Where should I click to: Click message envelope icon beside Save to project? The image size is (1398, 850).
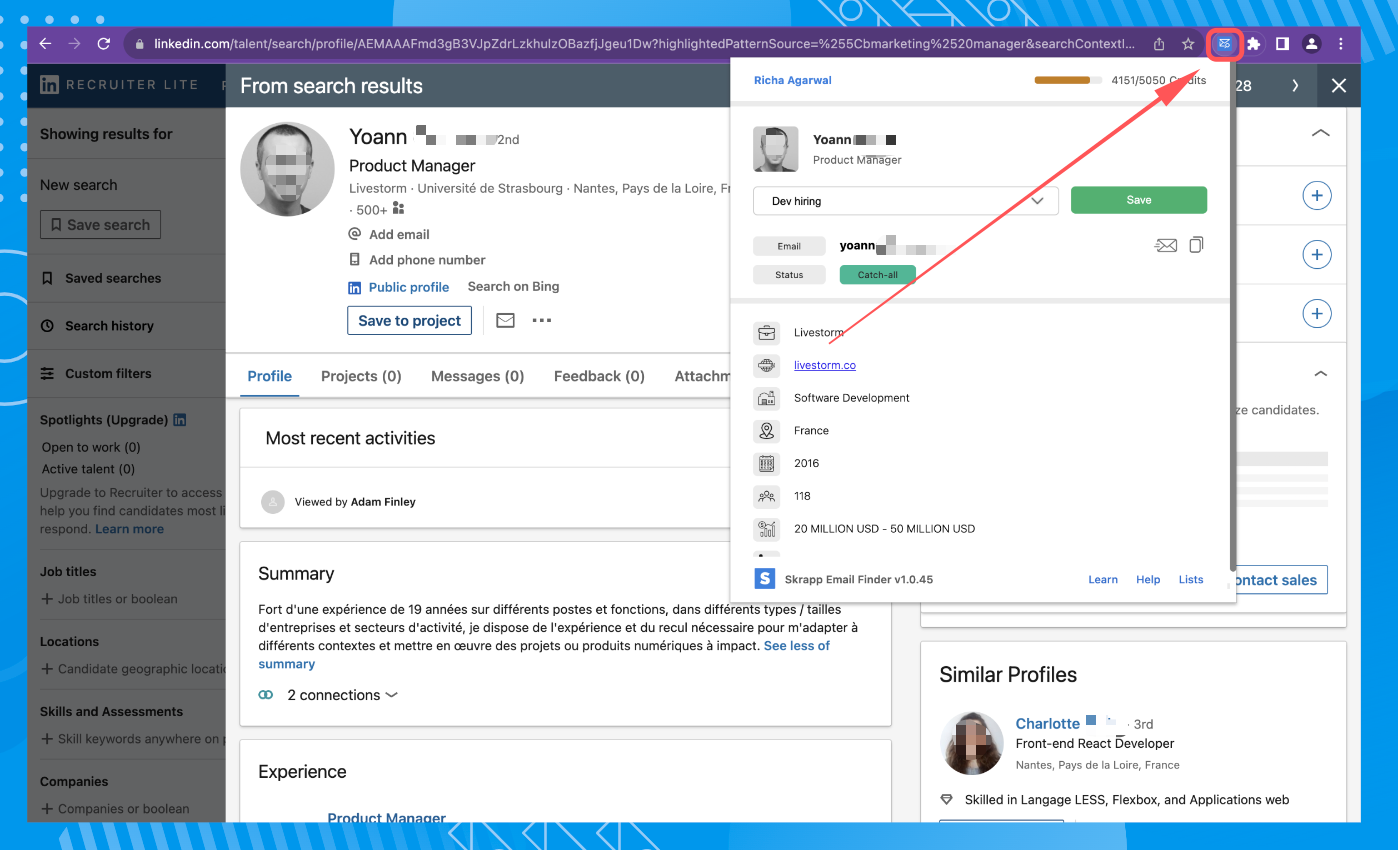tap(505, 321)
